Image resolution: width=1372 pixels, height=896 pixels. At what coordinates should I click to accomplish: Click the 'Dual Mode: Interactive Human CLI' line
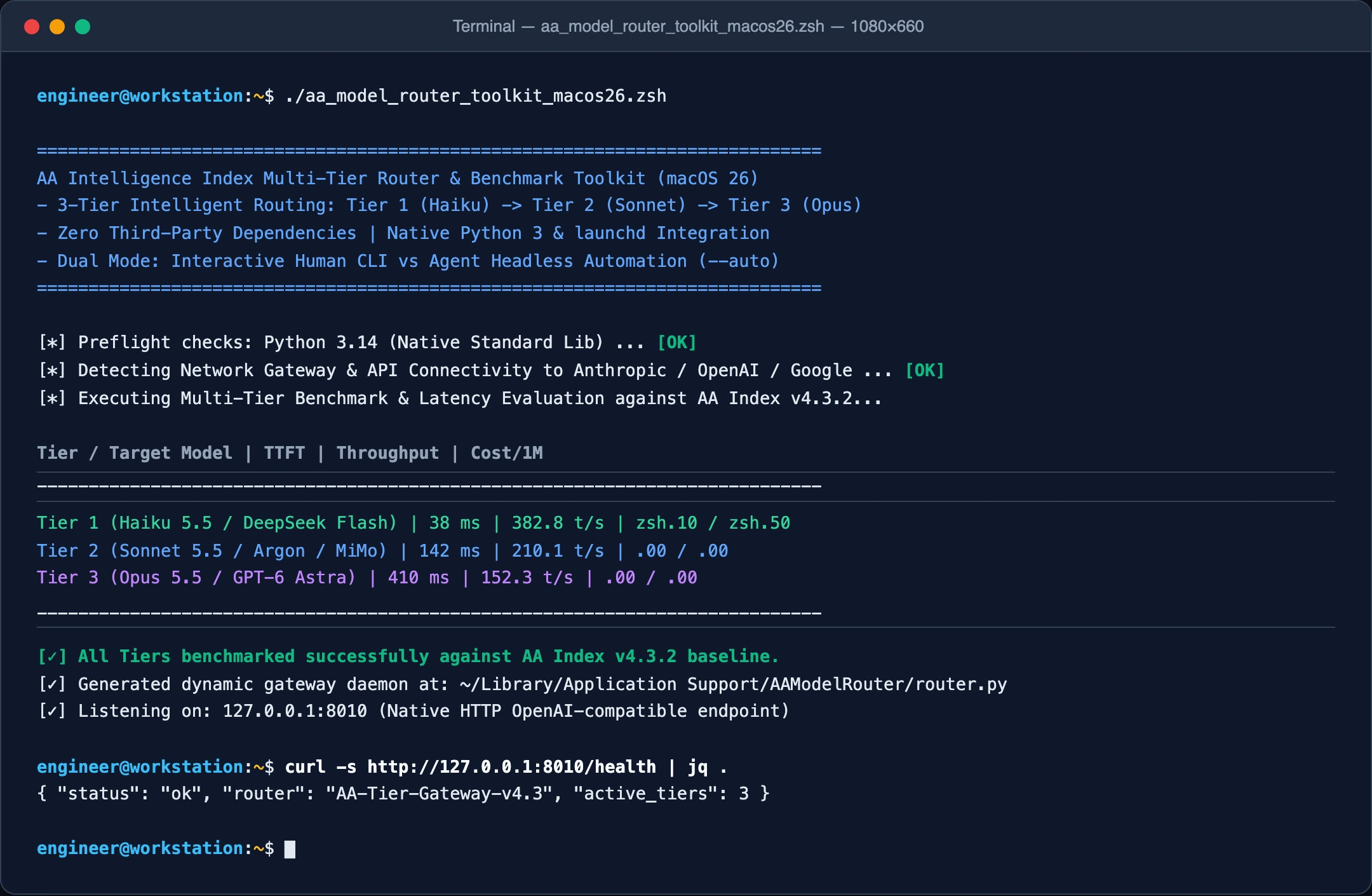point(408,261)
